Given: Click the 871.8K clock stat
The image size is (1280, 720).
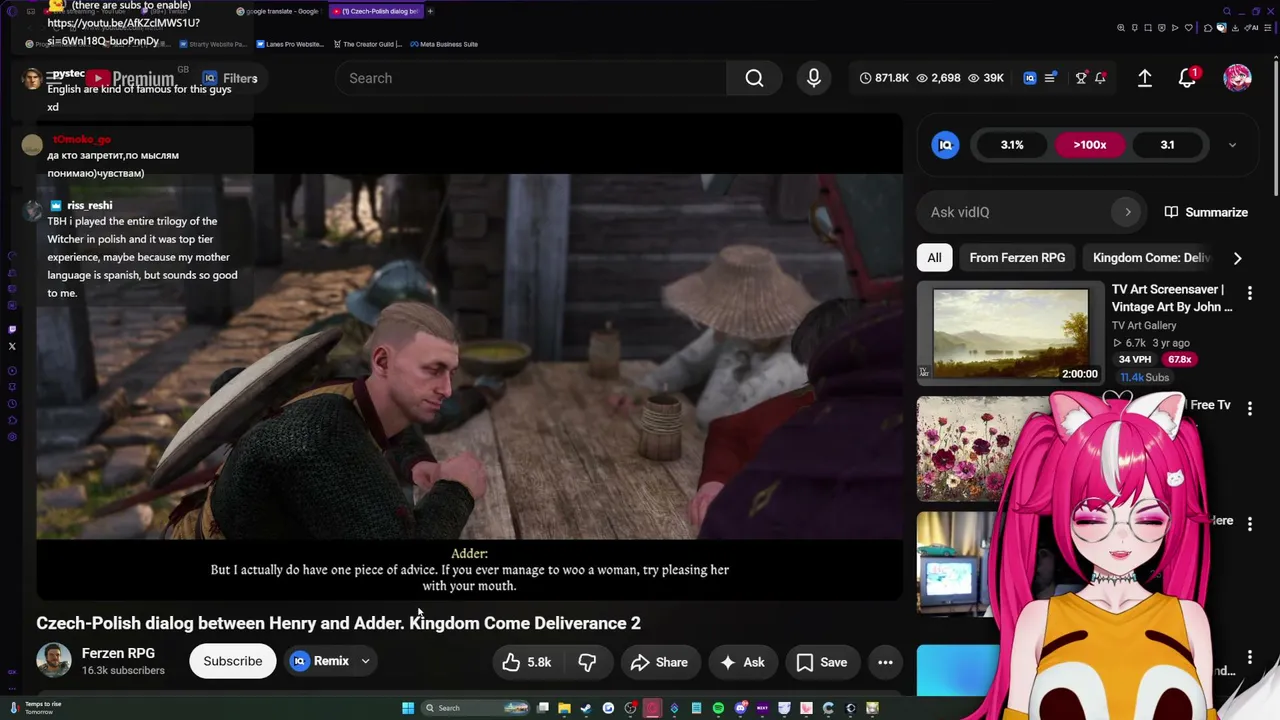Looking at the screenshot, I should coord(884,78).
